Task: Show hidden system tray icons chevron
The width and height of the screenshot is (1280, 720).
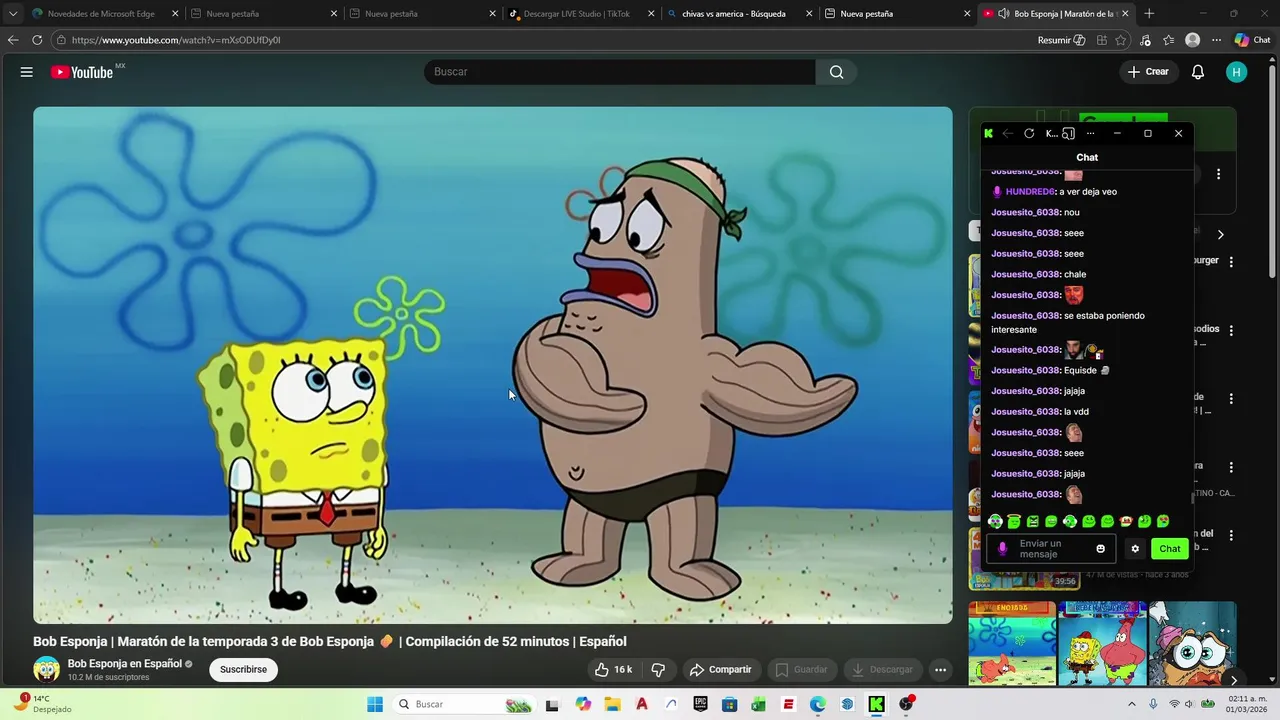Action: click(x=1132, y=704)
